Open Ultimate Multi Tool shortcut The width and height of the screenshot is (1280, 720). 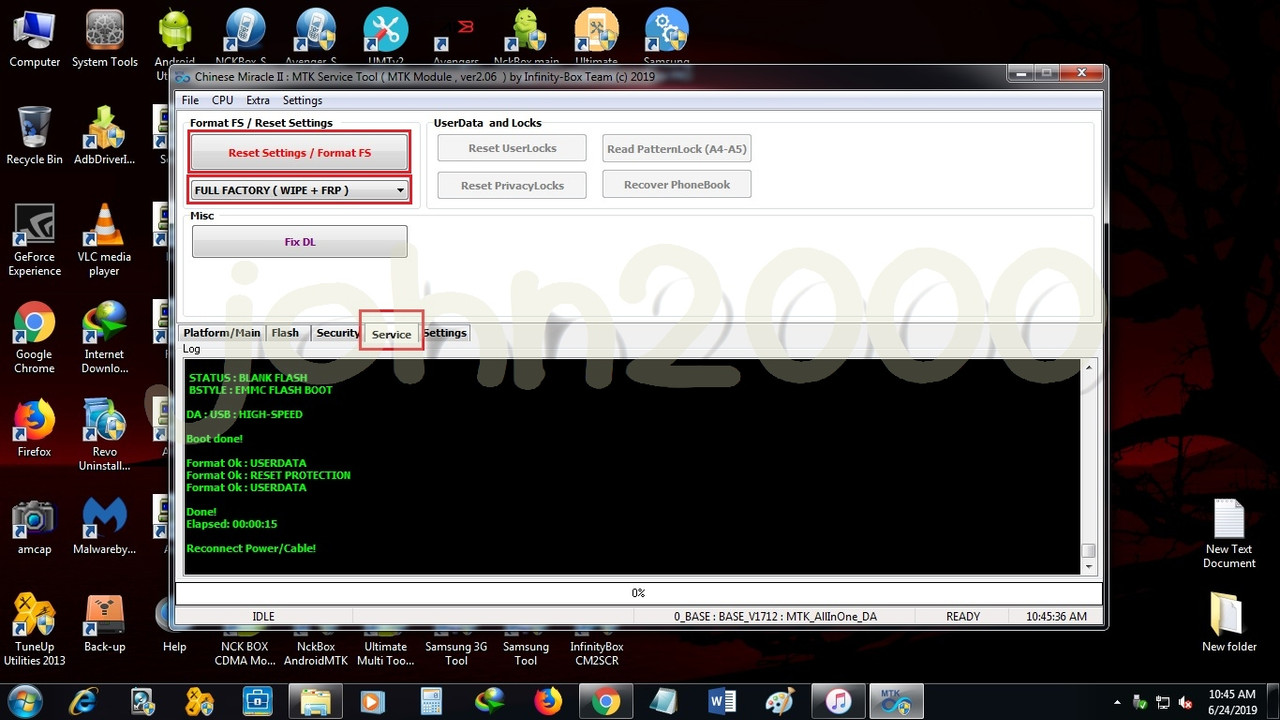pos(385,653)
